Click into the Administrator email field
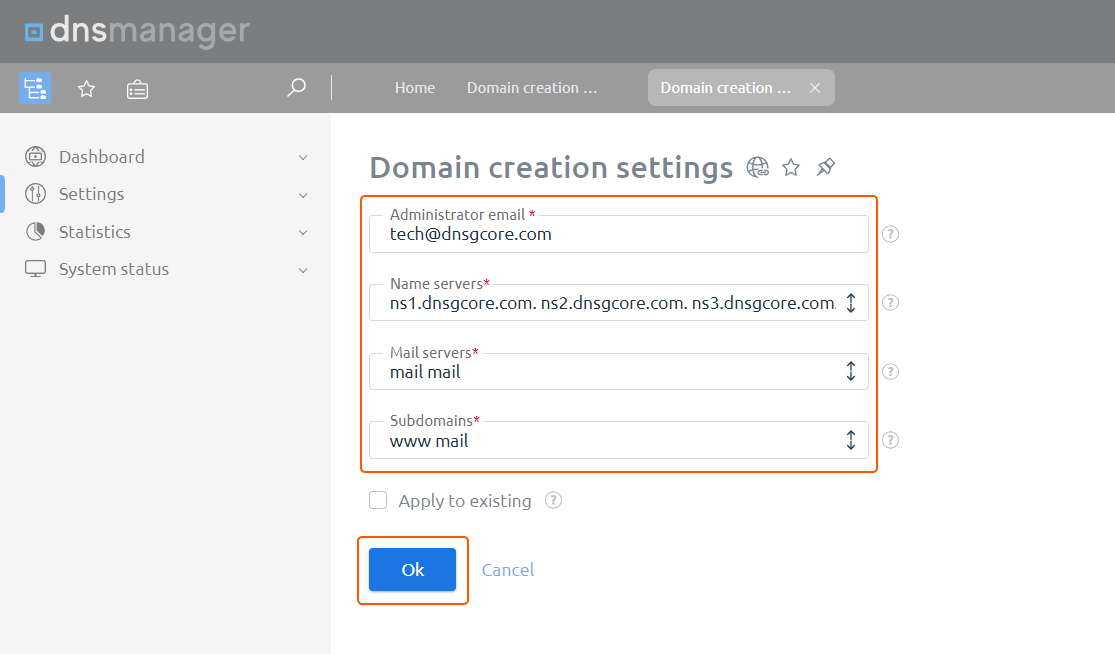The width and height of the screenshot is (1115, 654). pos(619,234)
